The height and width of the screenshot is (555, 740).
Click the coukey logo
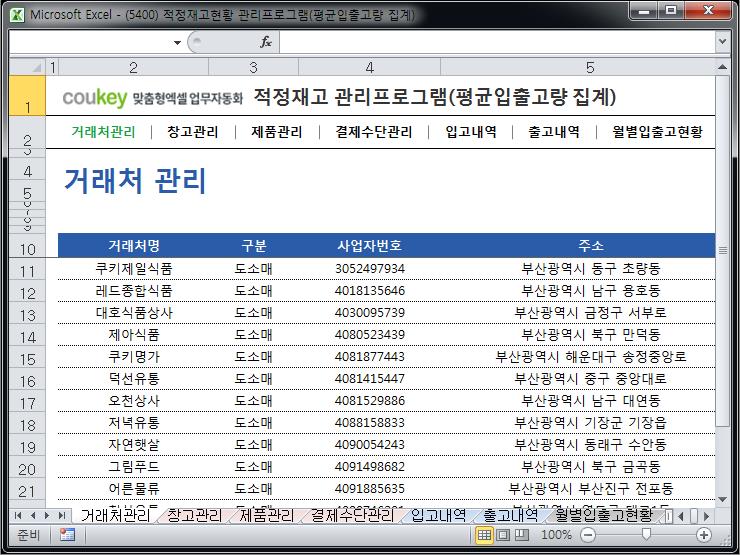coord(95,98)
